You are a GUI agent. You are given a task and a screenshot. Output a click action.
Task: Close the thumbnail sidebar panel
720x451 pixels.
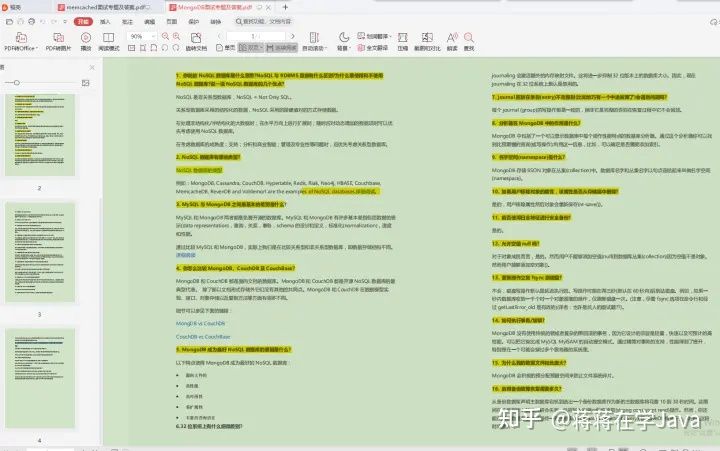pos(92,68)
